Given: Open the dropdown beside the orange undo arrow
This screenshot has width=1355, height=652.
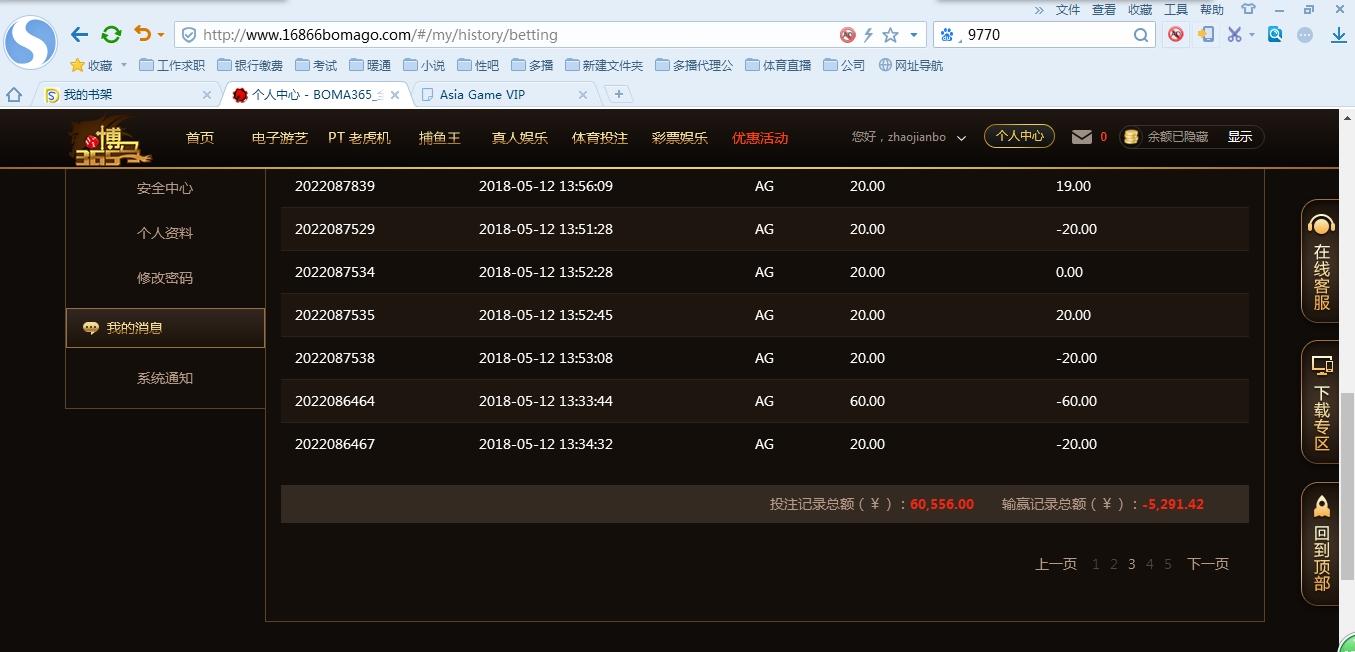Looking at the screenshot, I should coord(161,35).
